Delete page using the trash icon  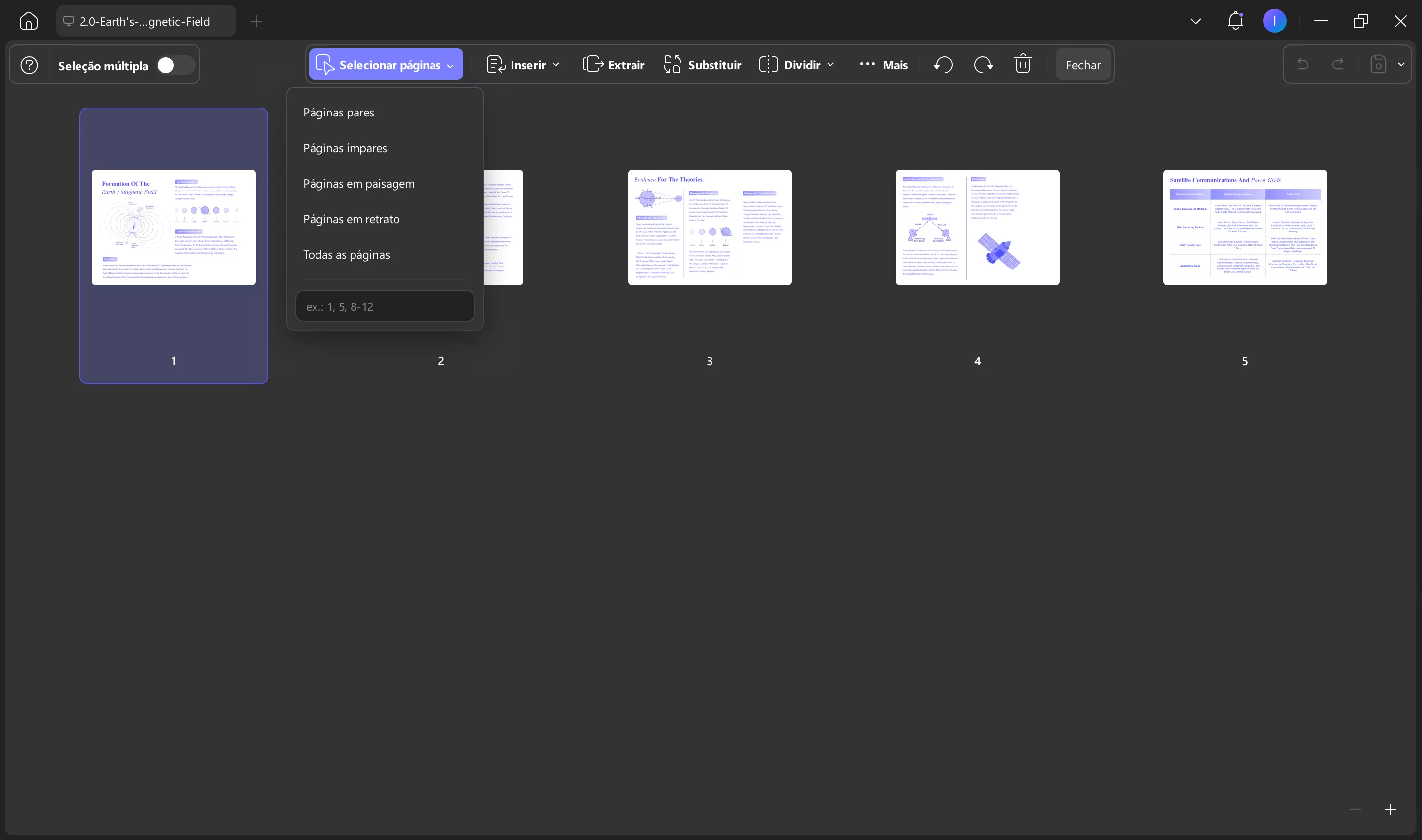point(1022,64)
